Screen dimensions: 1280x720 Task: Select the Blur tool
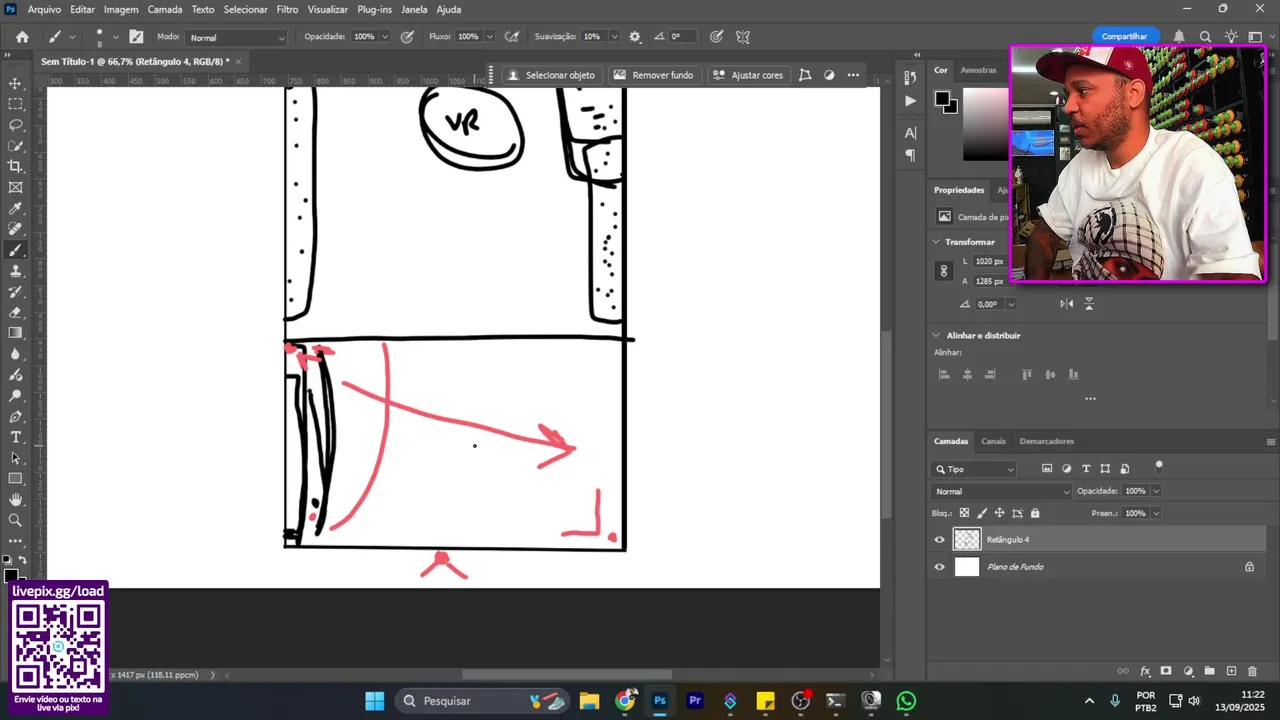[x=15, y=354]
